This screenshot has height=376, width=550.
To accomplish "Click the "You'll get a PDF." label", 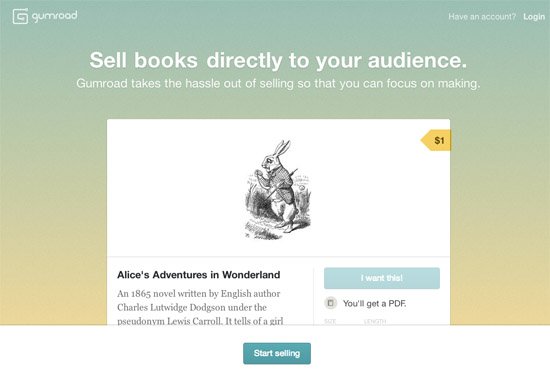I will tap(374, 303).
